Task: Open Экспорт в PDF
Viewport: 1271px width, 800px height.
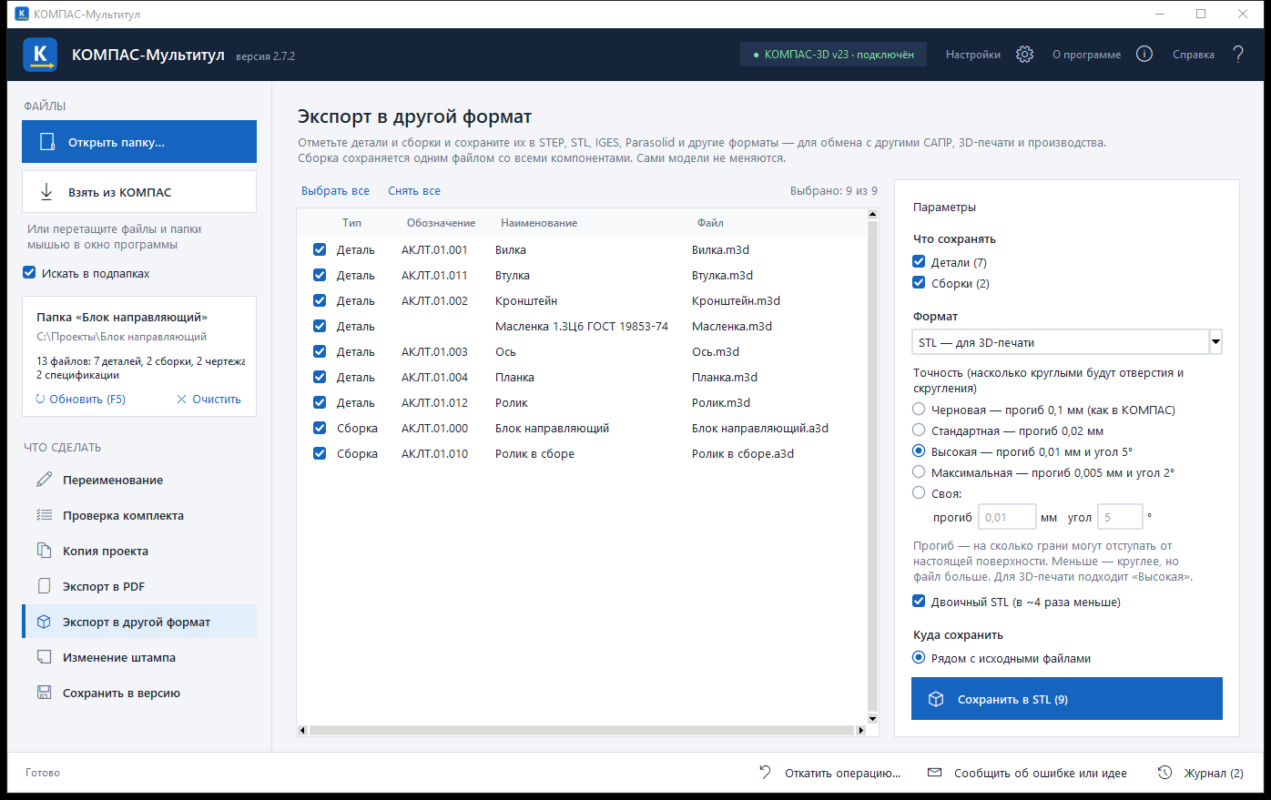Action: 139,587
